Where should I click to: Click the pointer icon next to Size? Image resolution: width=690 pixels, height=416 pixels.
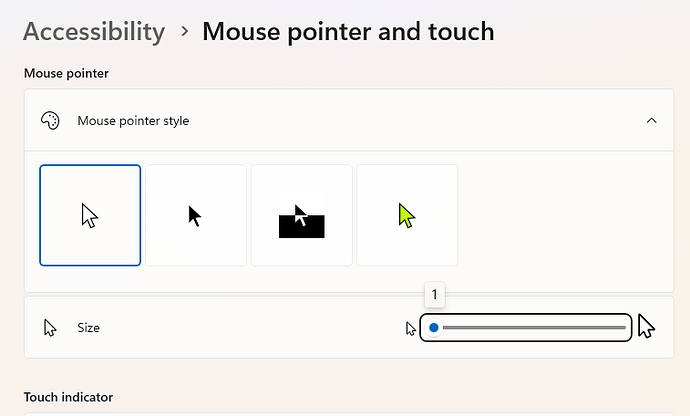[x=50, y=328]
